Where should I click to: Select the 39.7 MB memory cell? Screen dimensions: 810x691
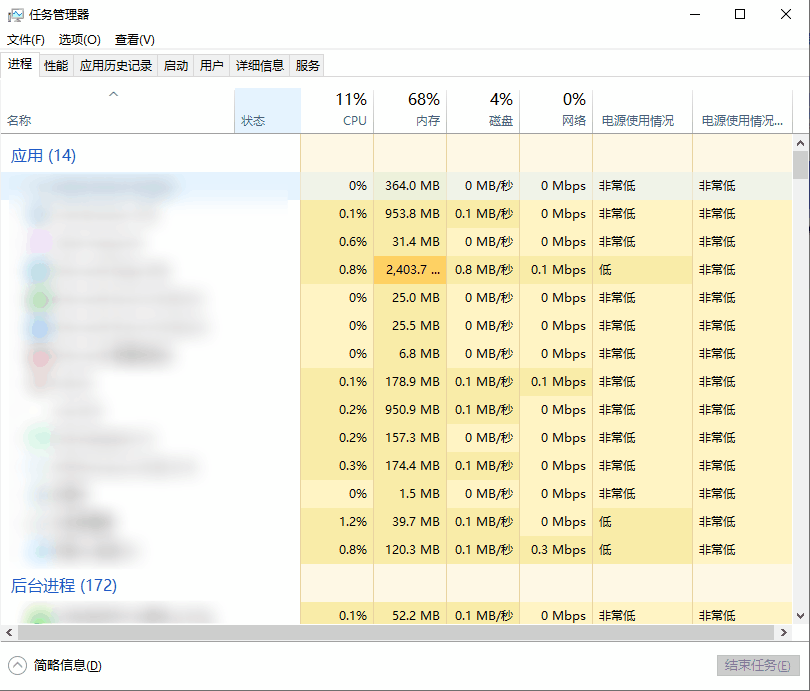point(410,522)
